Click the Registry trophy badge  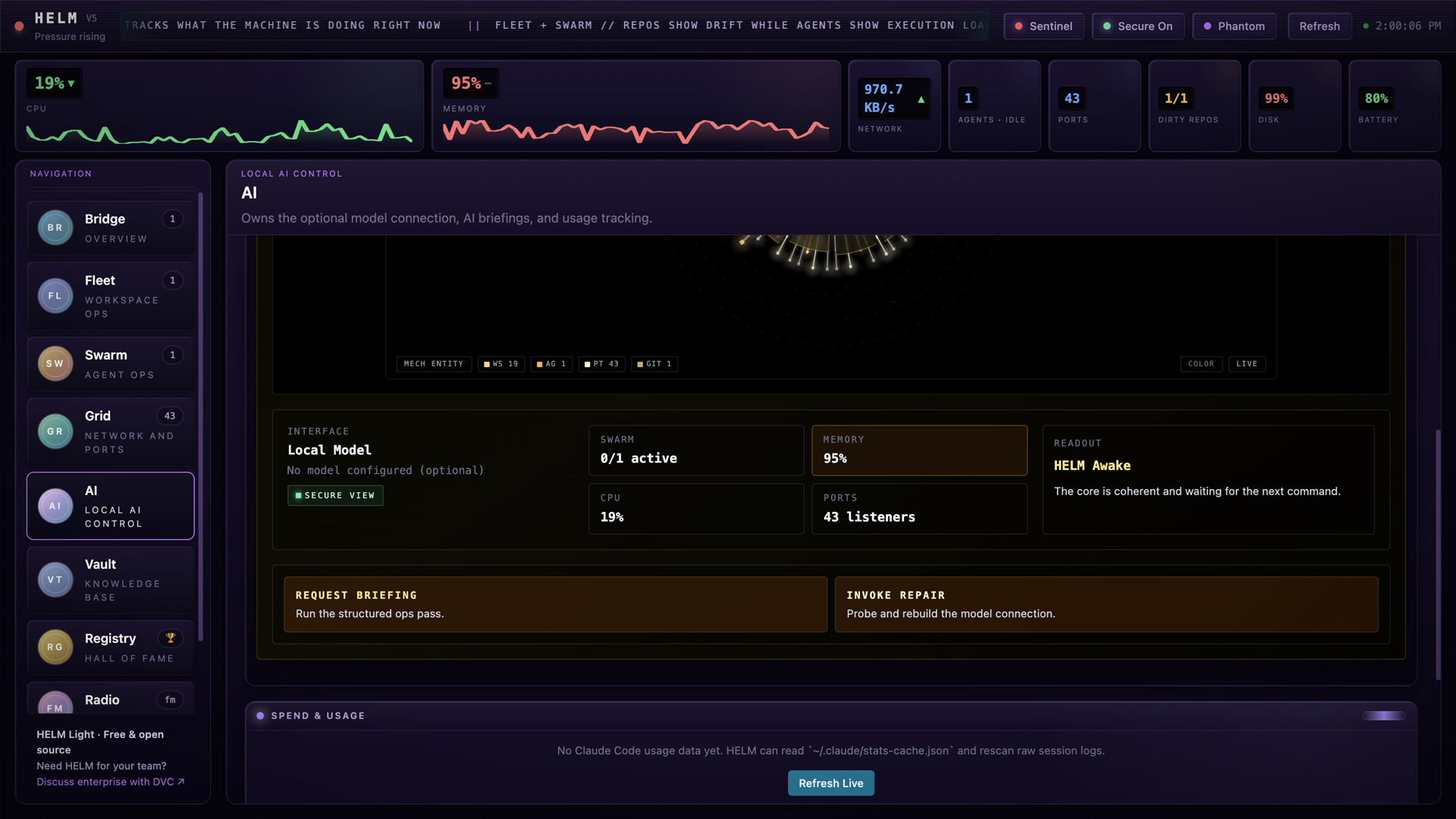pos(171,638)
